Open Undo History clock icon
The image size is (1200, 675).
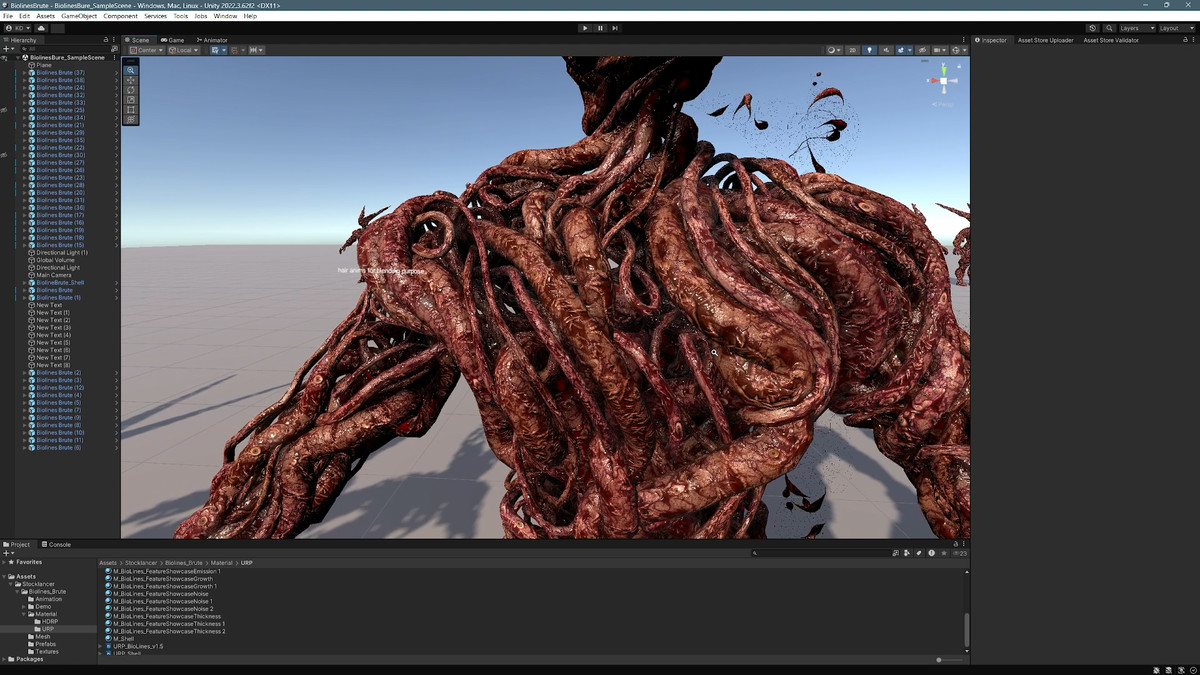[x=1093, y=28]
